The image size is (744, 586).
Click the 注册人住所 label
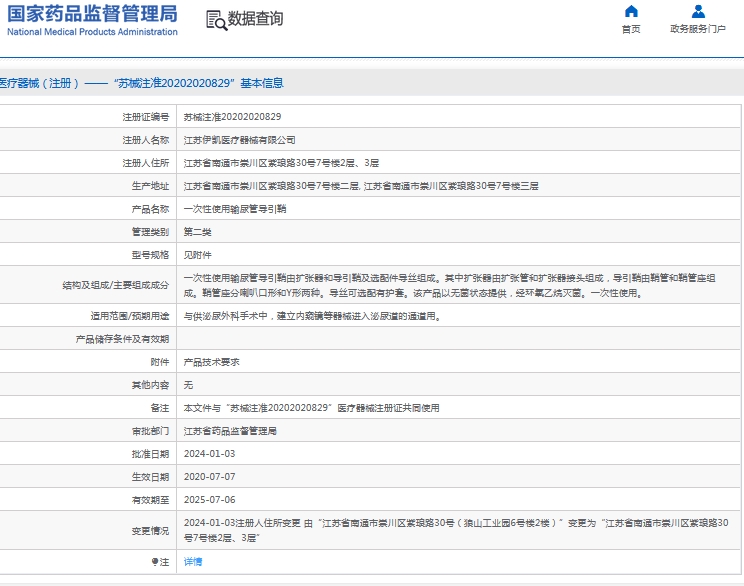click(146, 163)
